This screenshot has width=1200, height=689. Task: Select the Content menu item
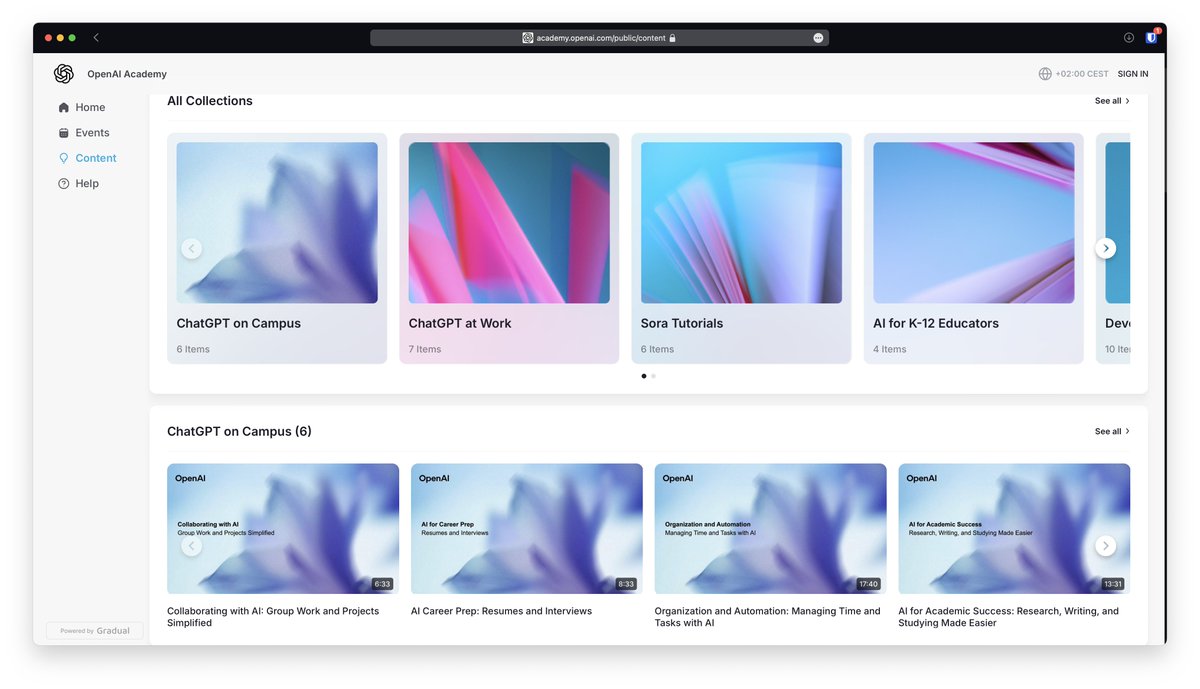point(96,158)
